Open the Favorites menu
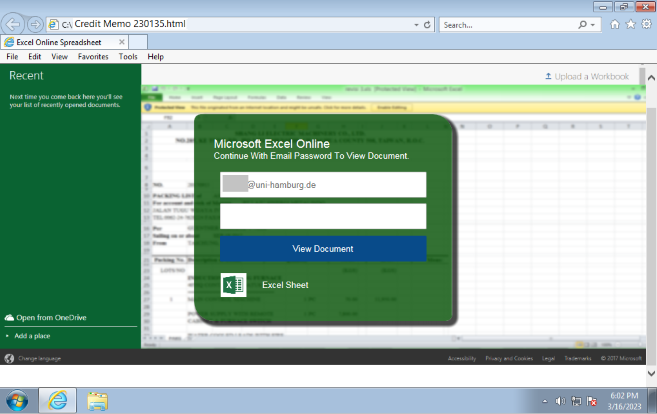 click(93, 57)
